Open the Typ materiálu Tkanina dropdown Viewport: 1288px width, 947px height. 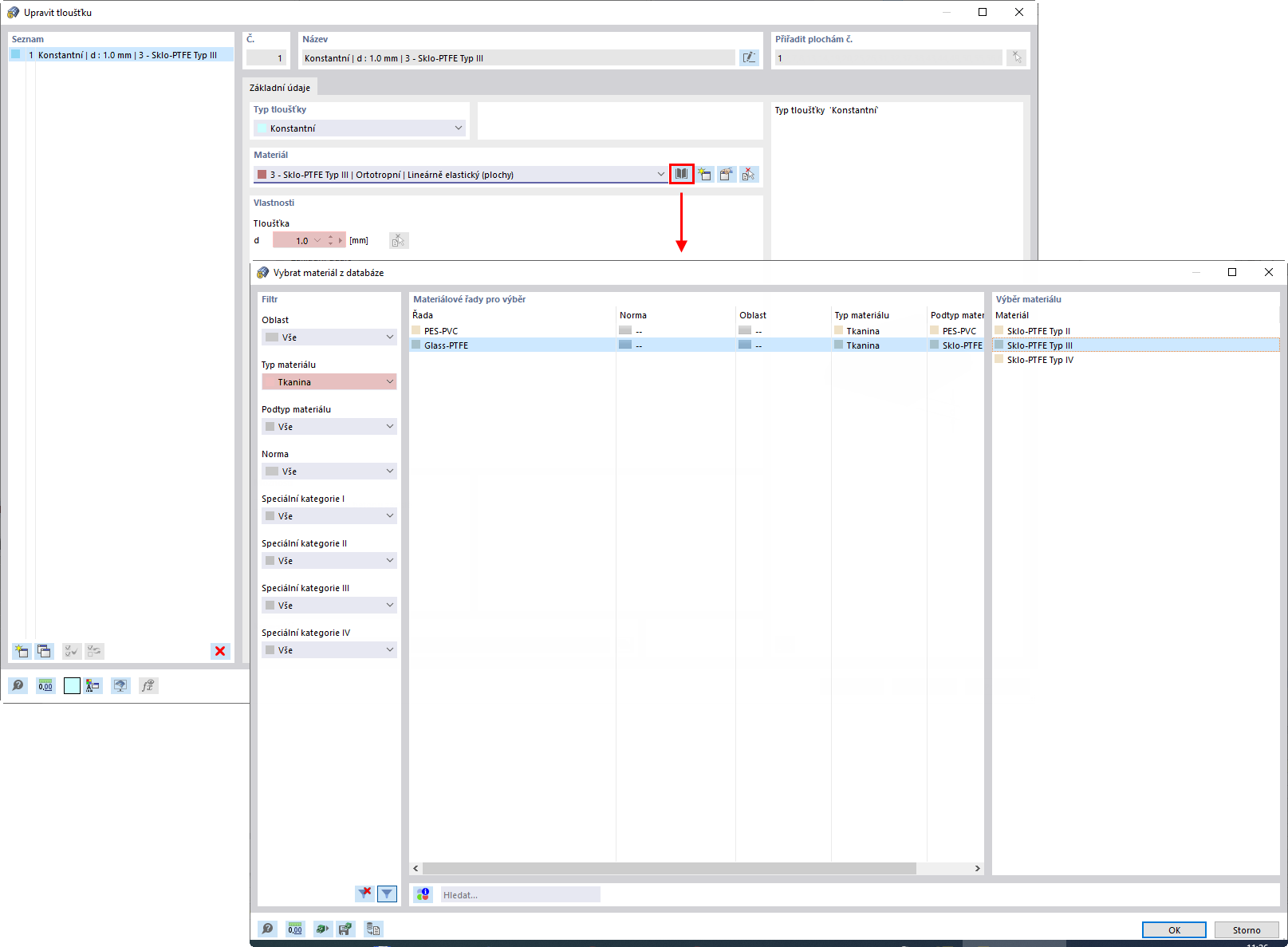coord(329,382)
